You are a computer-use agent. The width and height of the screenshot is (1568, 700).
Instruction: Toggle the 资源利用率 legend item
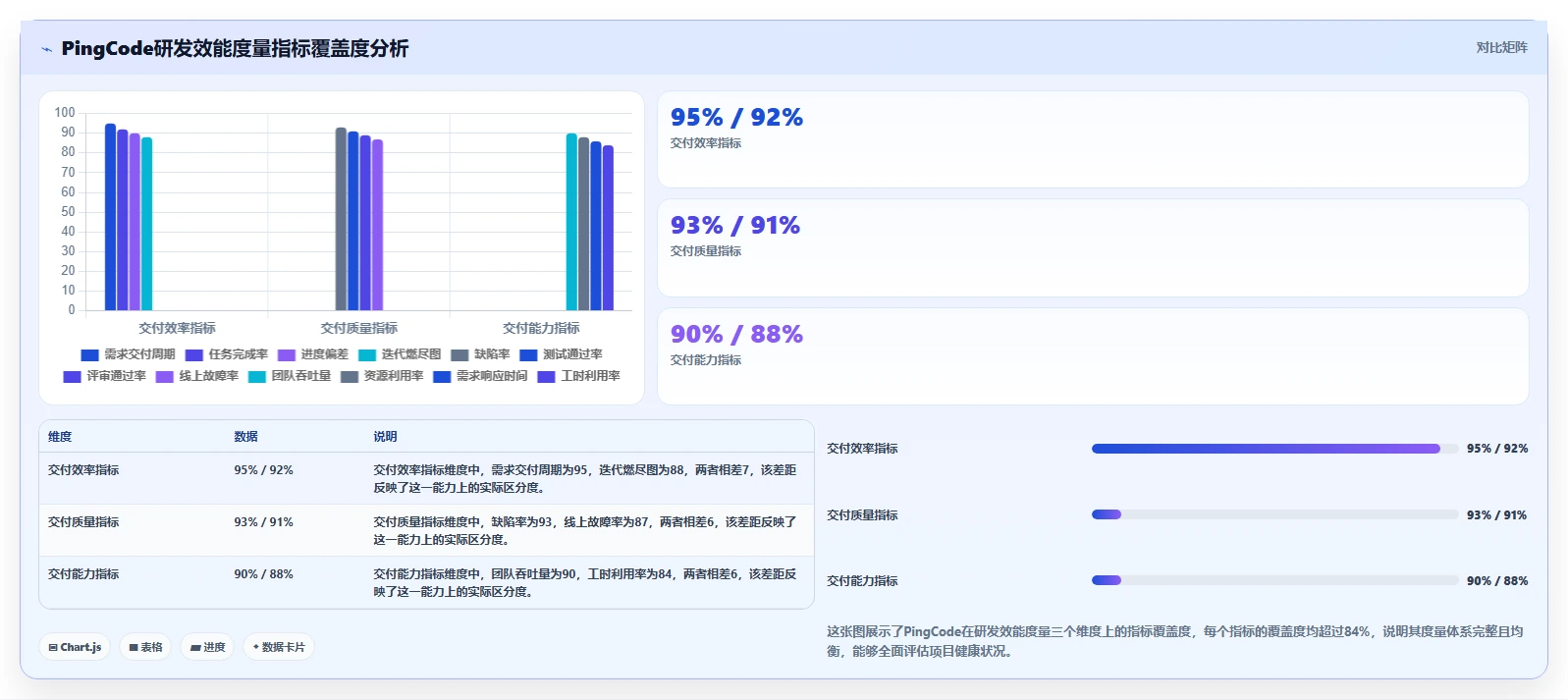(382, 376)
